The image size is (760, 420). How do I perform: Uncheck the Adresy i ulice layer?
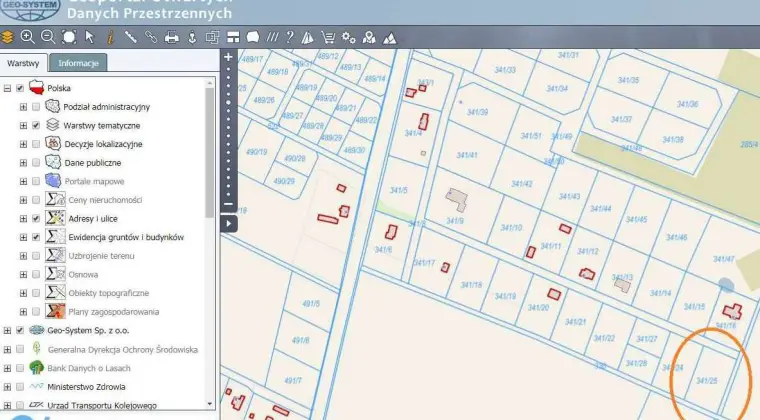[x=37, y=218]
